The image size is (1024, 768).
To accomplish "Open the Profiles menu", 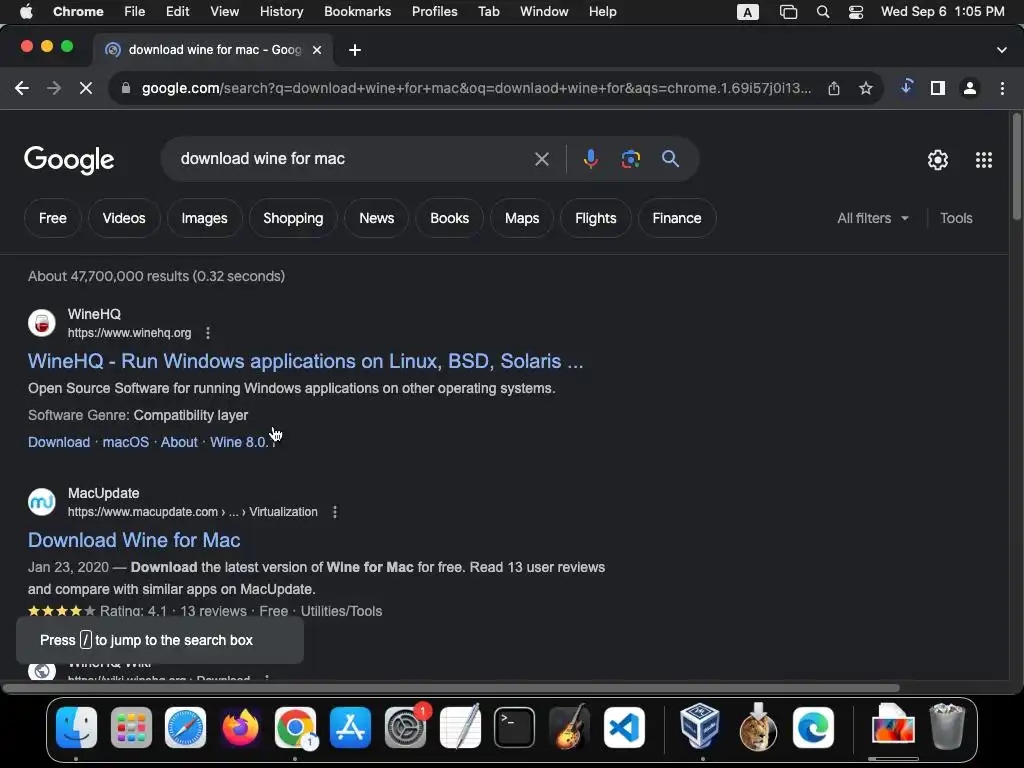I will point(434,12).
